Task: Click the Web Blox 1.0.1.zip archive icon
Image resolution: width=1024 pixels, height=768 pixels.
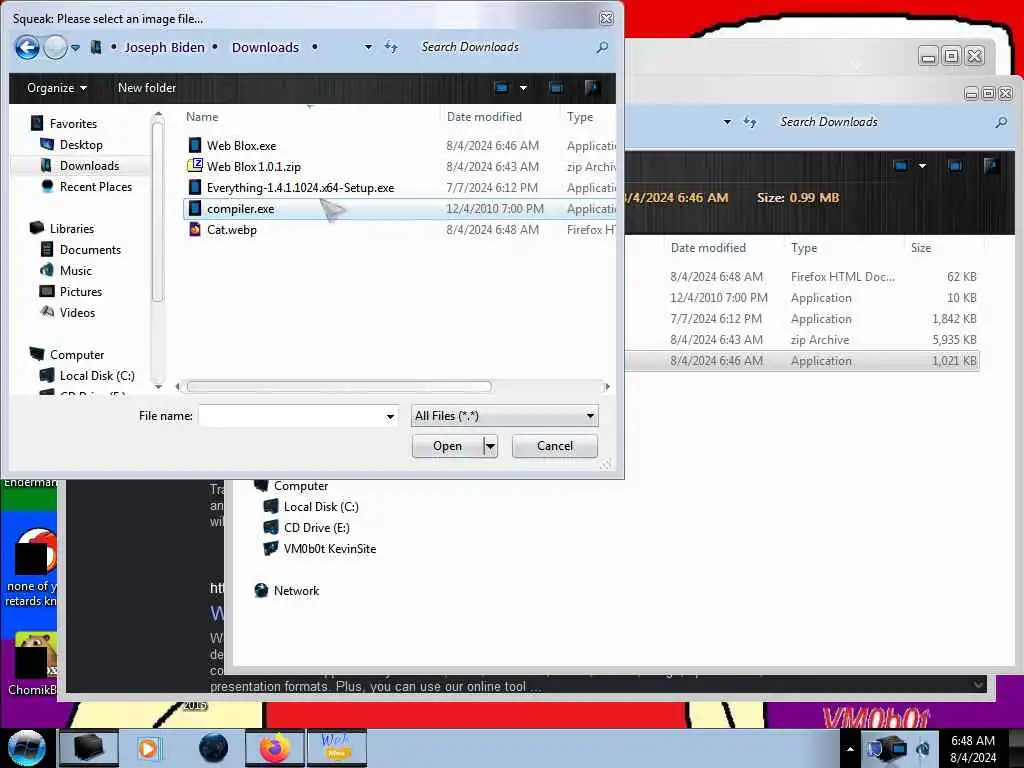Action: pos(195,166)
